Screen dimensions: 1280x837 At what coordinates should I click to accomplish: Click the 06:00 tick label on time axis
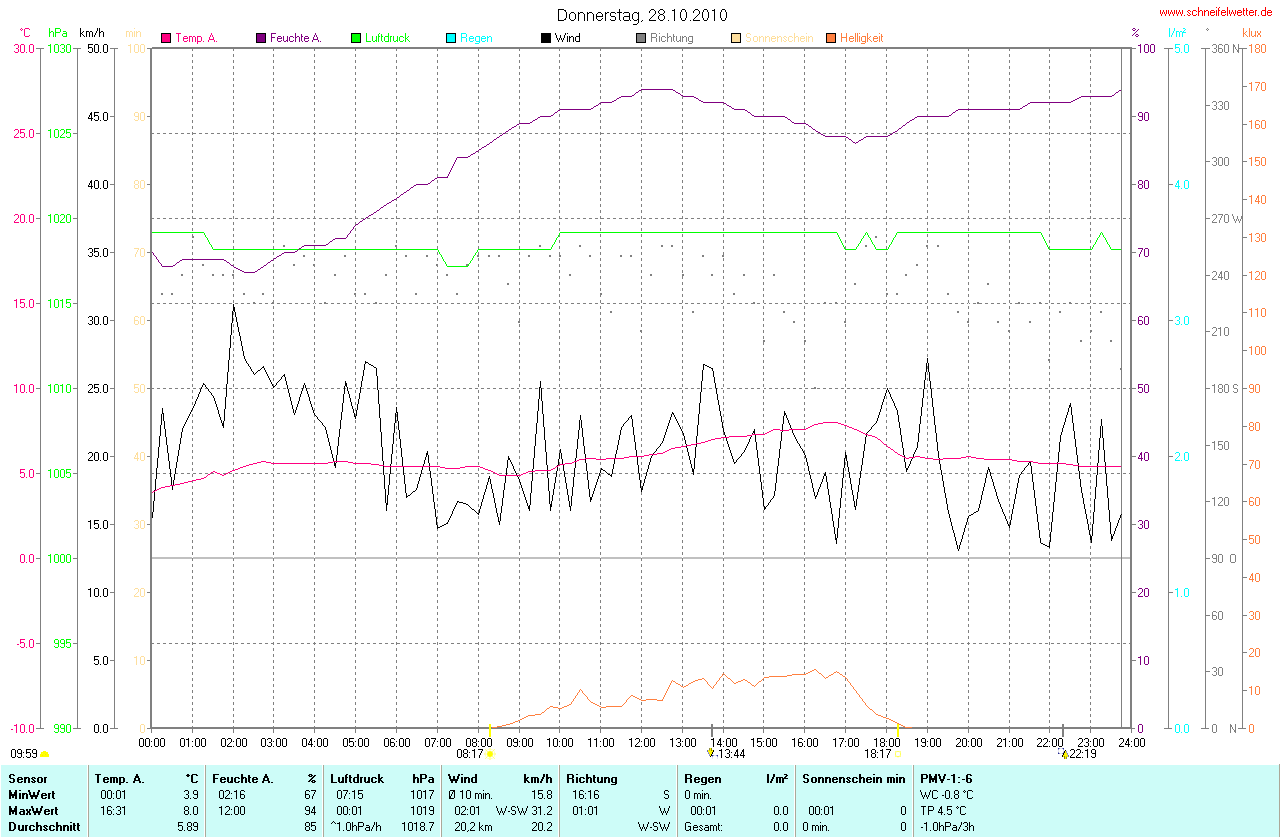click(x=396, y=742)
